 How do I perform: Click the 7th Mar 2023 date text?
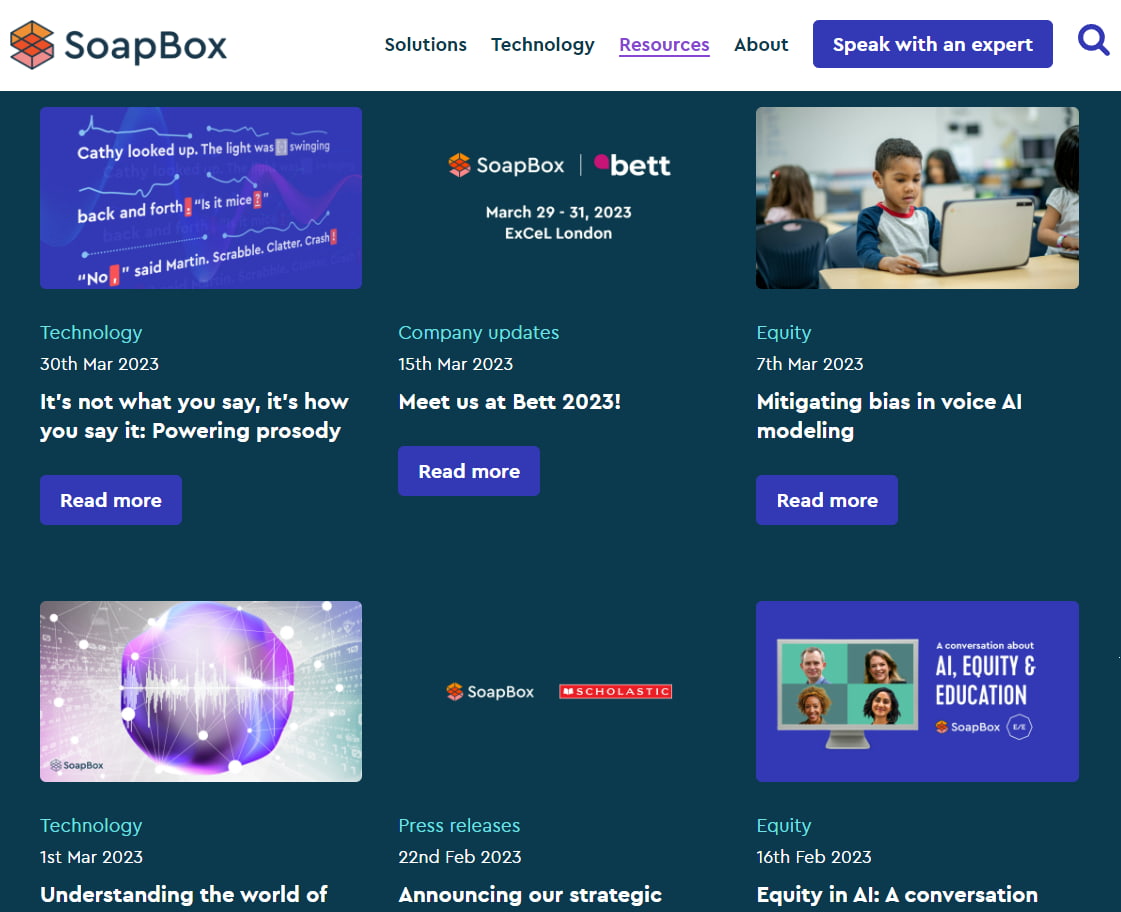(x=809, y=364)
